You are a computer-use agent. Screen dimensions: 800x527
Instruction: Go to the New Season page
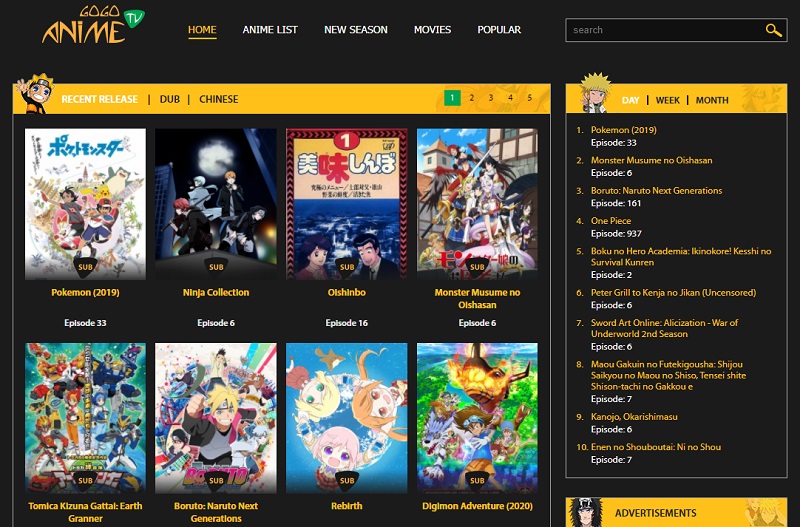356,30
